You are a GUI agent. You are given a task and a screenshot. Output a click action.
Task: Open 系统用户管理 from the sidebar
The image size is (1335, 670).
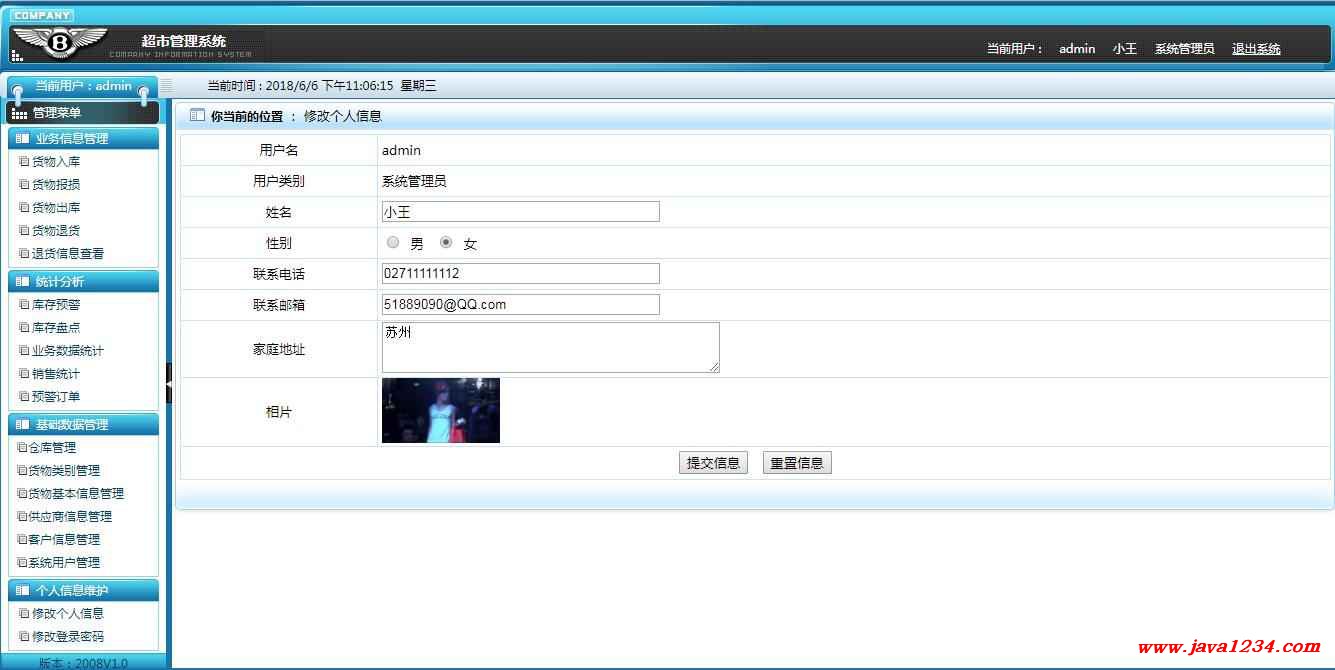pos(64,562)
